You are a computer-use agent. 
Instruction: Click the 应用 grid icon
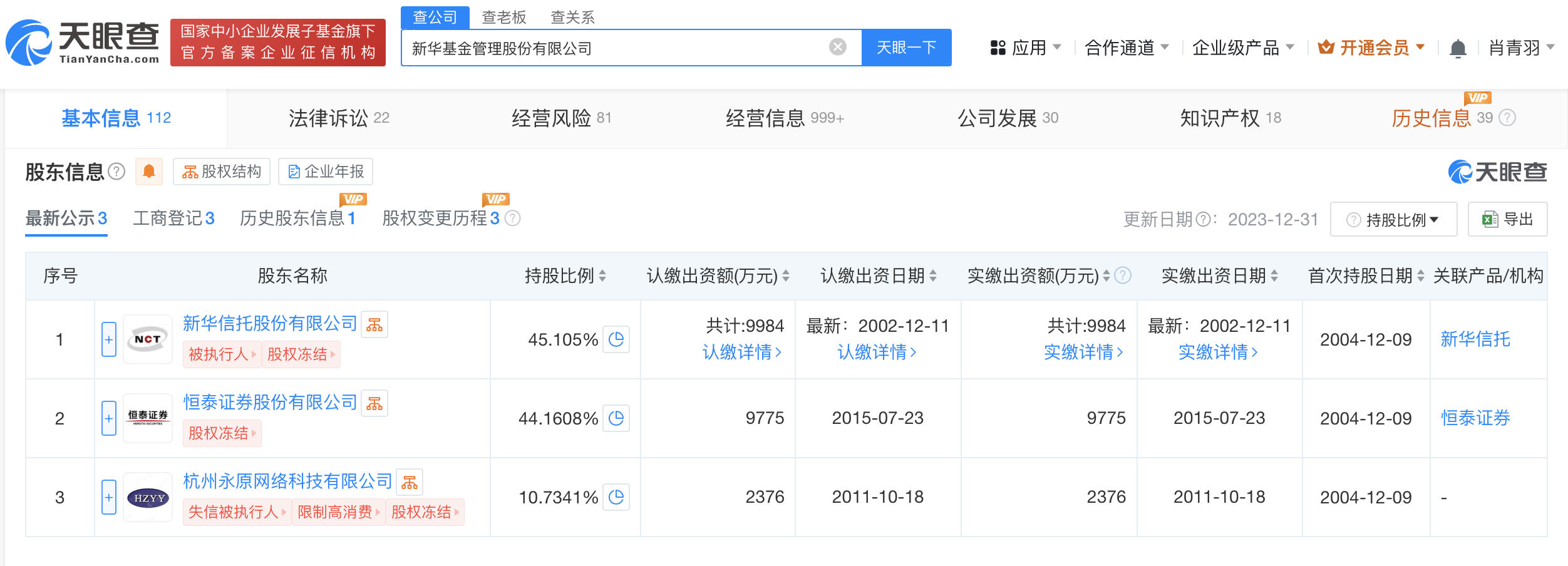999,48
